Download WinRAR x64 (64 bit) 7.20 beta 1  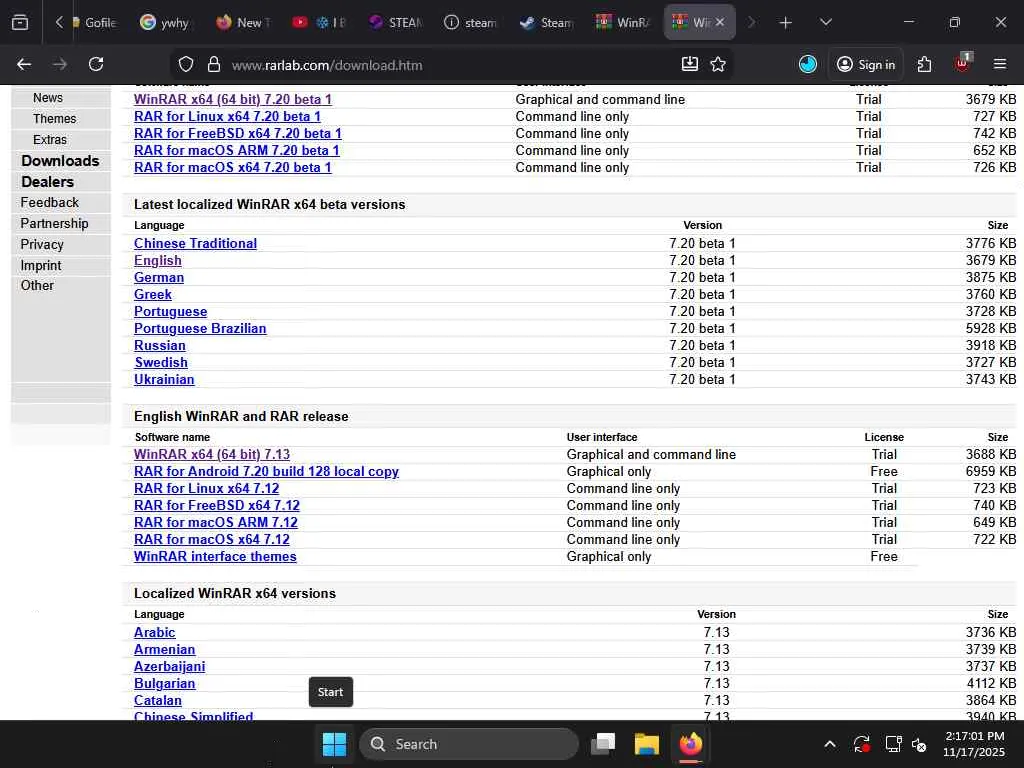click(x=232, y=99)
